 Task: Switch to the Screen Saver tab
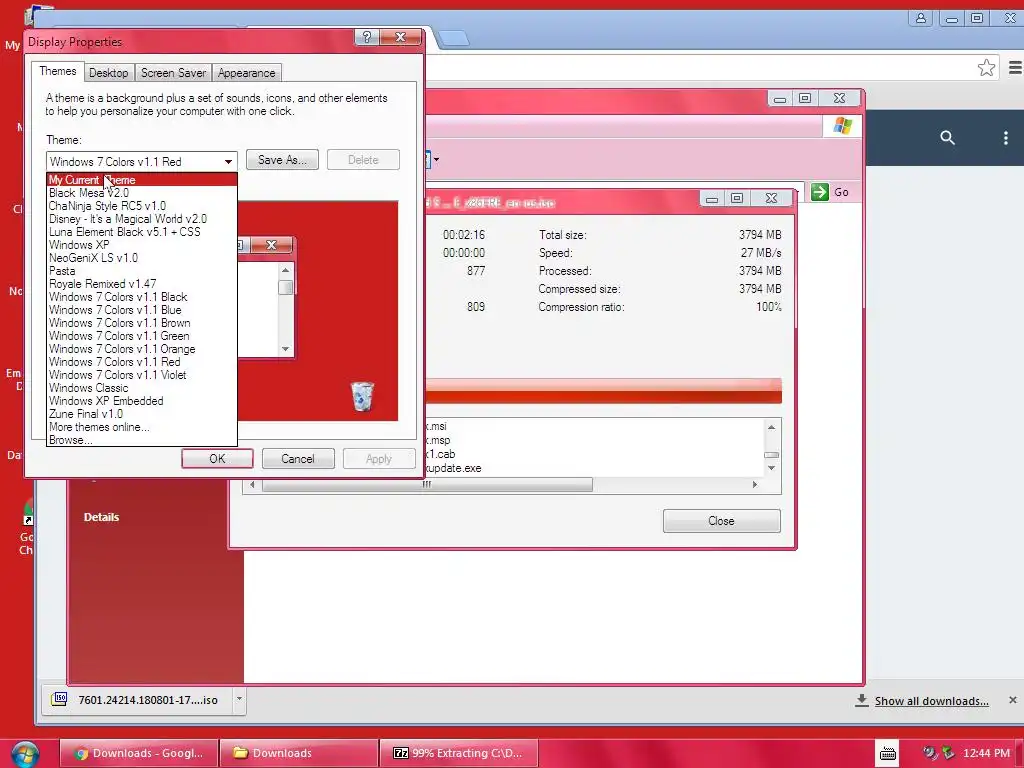coord(173,72)
